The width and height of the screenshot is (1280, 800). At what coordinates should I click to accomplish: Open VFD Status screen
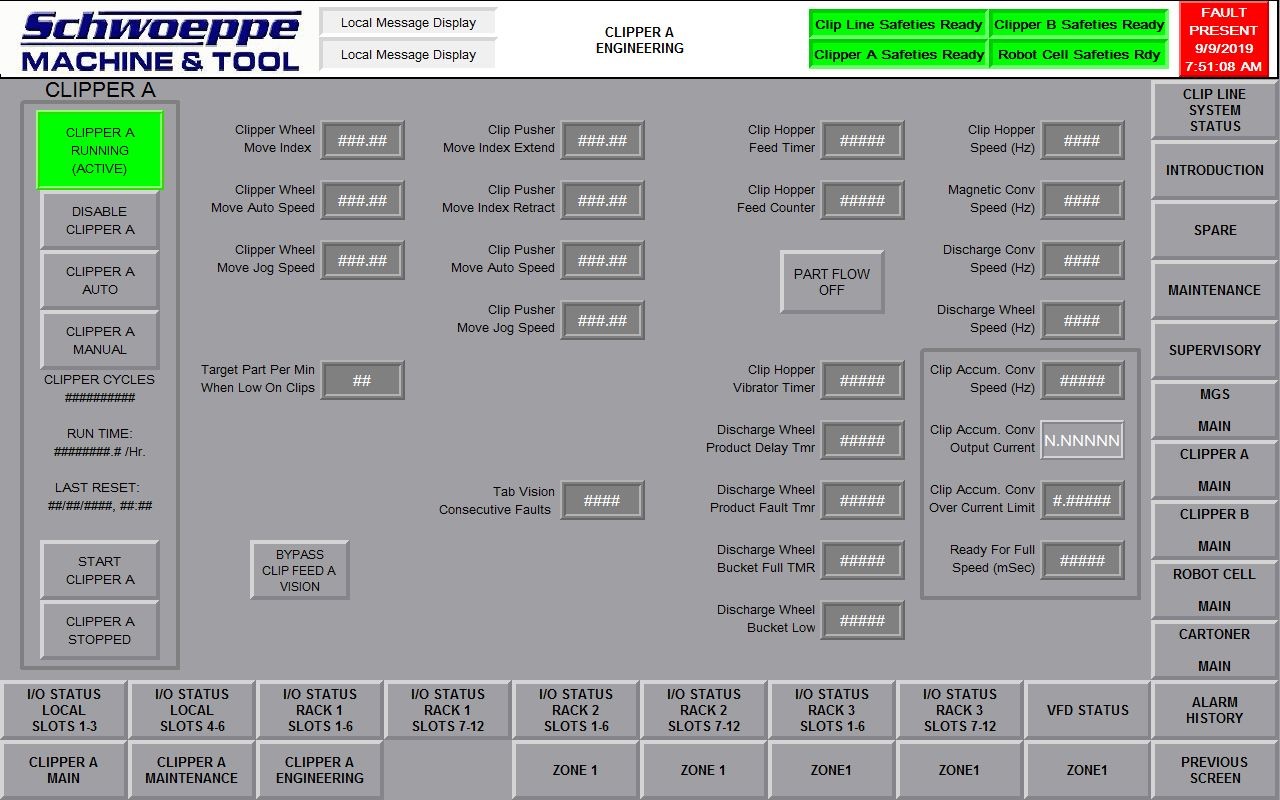(x=1088, y=710)
